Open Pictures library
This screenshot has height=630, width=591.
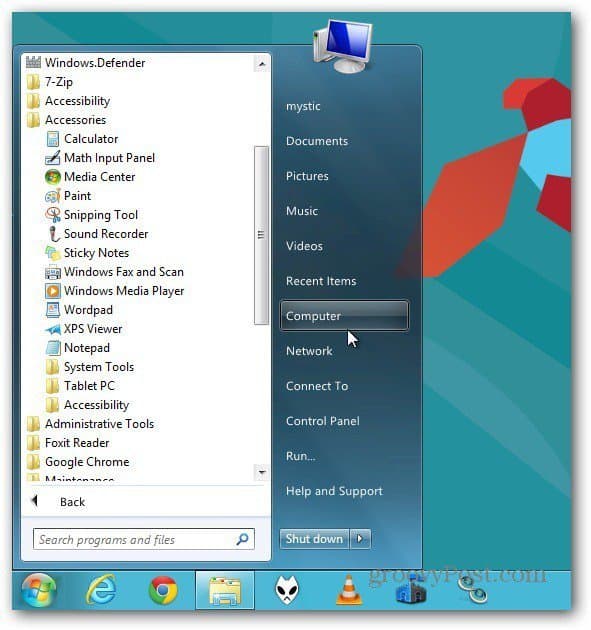point(307,176)
